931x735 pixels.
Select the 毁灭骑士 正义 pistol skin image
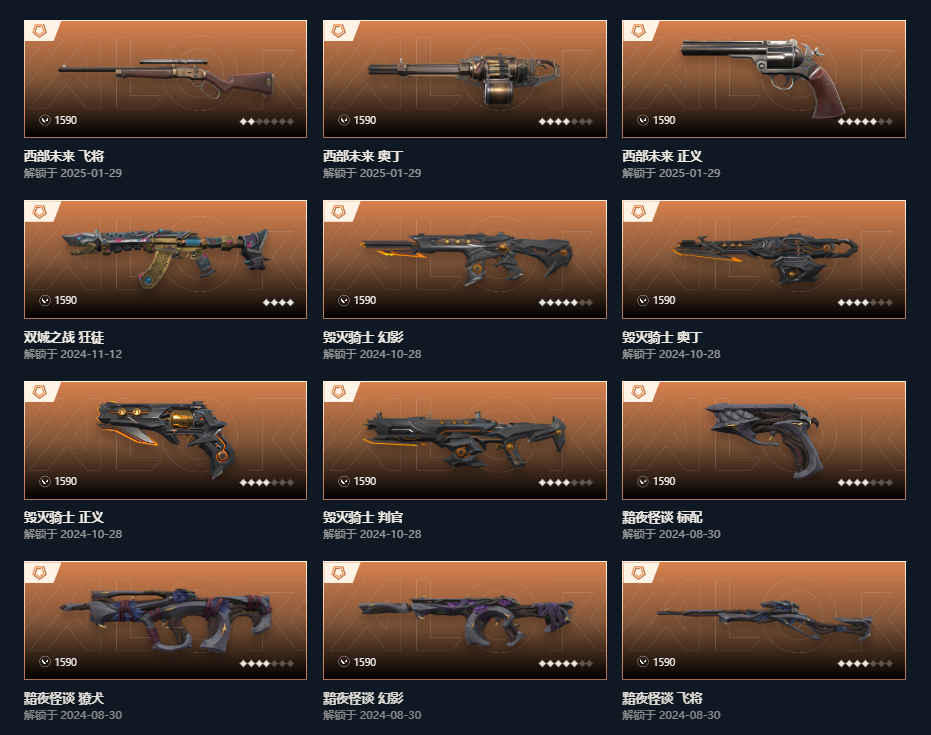tap(166, 438)
